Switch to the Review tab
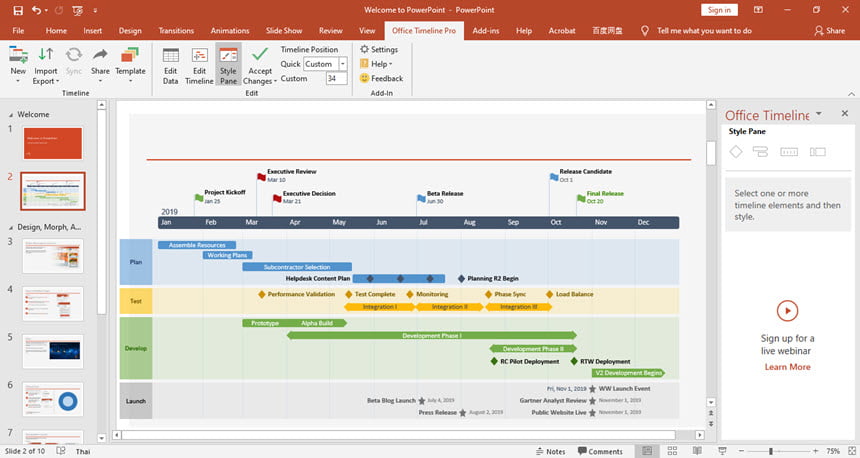 (331, 31)
